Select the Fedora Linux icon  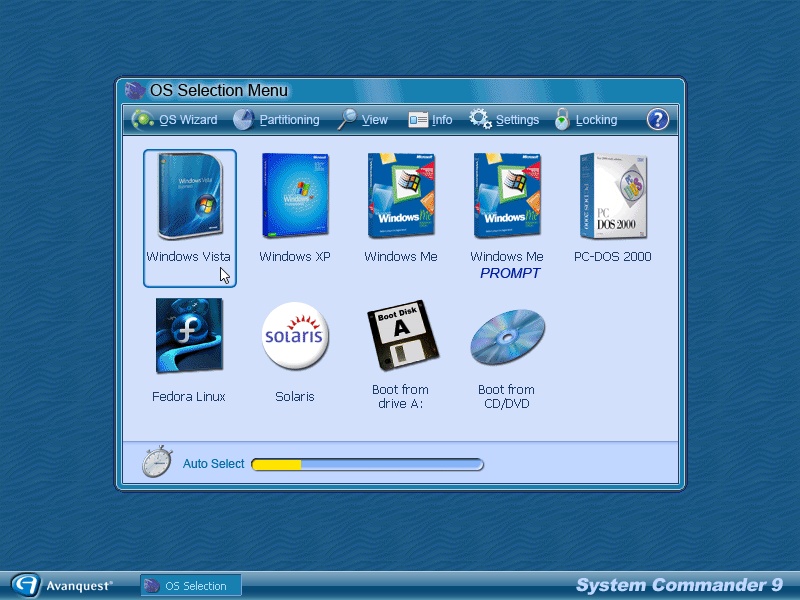(x=189, y=335)
